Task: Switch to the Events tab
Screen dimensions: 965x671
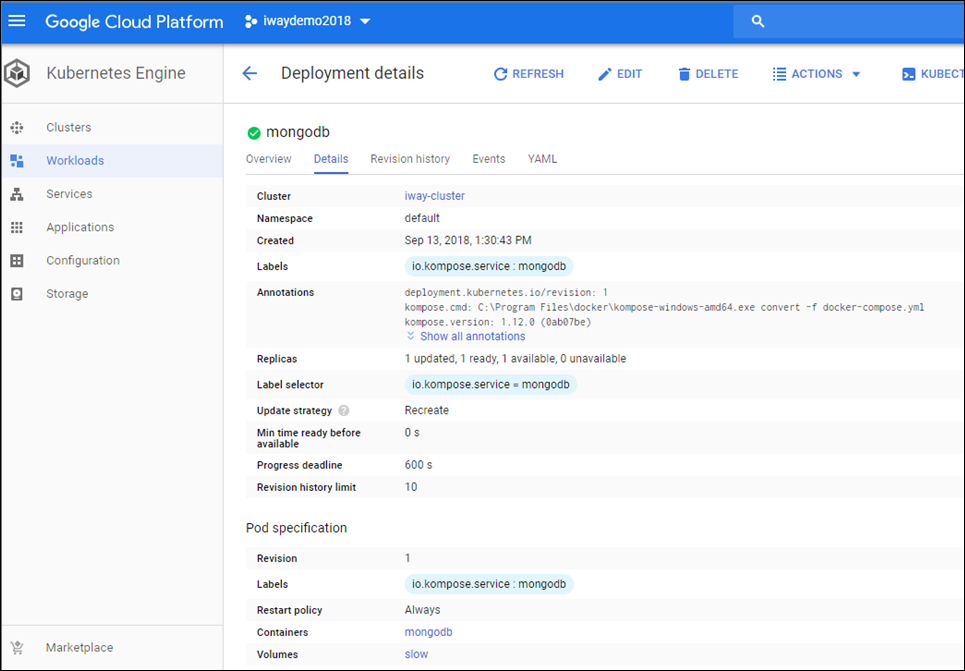Action: coord(489,159)
